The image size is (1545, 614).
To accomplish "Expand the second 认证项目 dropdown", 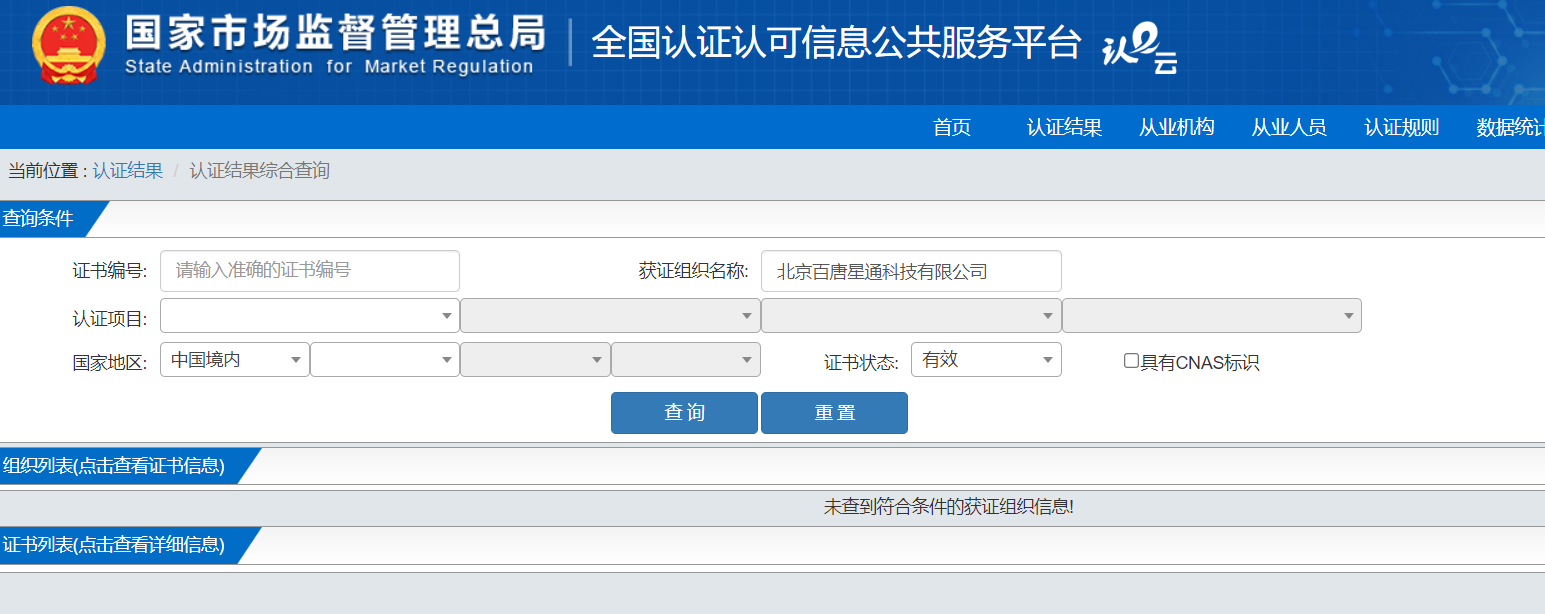I will pyautogui.click(x=610, y=316).
